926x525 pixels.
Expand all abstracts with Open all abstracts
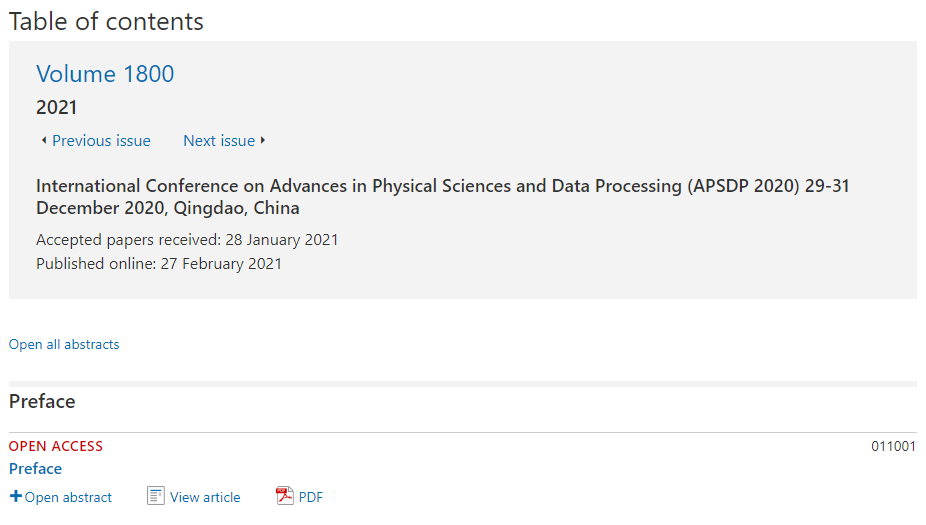[x=64, y=344]
